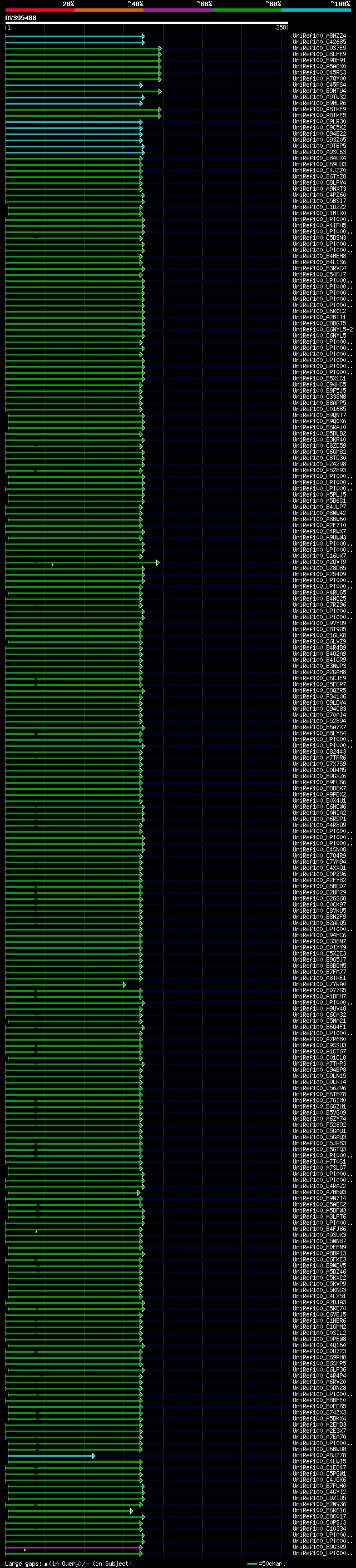The height and width of the screenshot is (1568, 356).
Task: Click hit UniRef100_Q9C5K2
Action: coord(319,128)
